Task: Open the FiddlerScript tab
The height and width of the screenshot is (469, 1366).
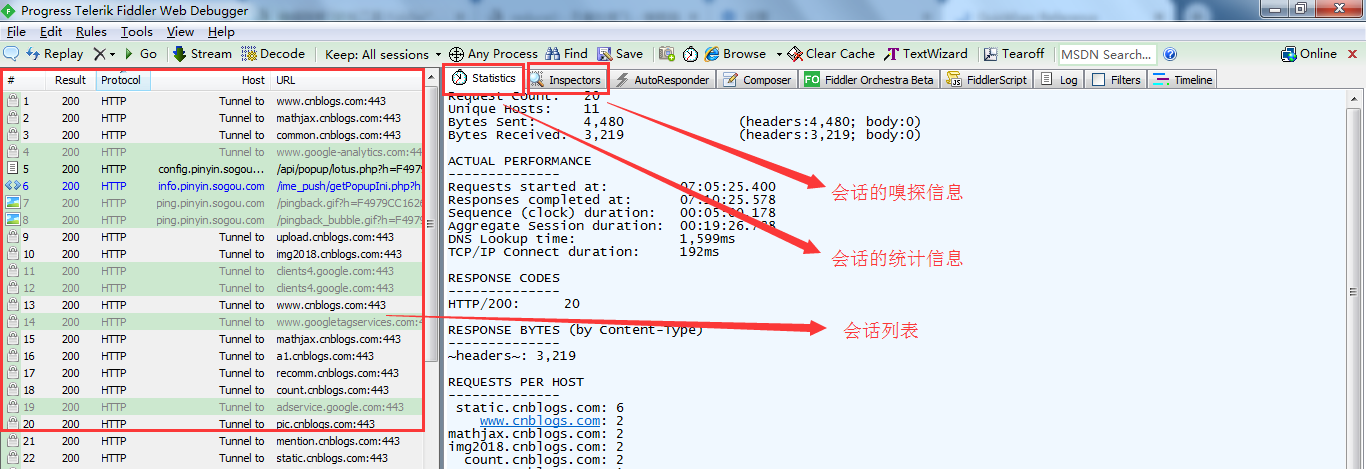Action: pos(987,80)
